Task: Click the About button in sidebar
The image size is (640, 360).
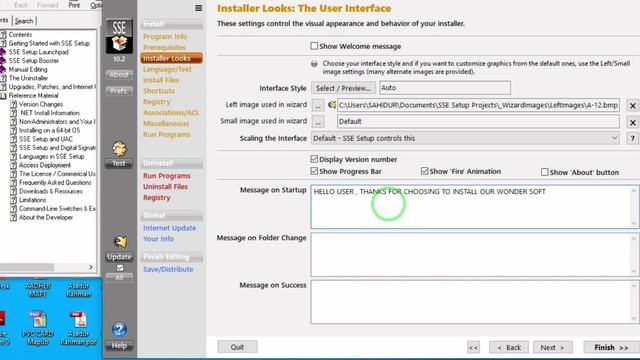Action: [x=119, y=75]
